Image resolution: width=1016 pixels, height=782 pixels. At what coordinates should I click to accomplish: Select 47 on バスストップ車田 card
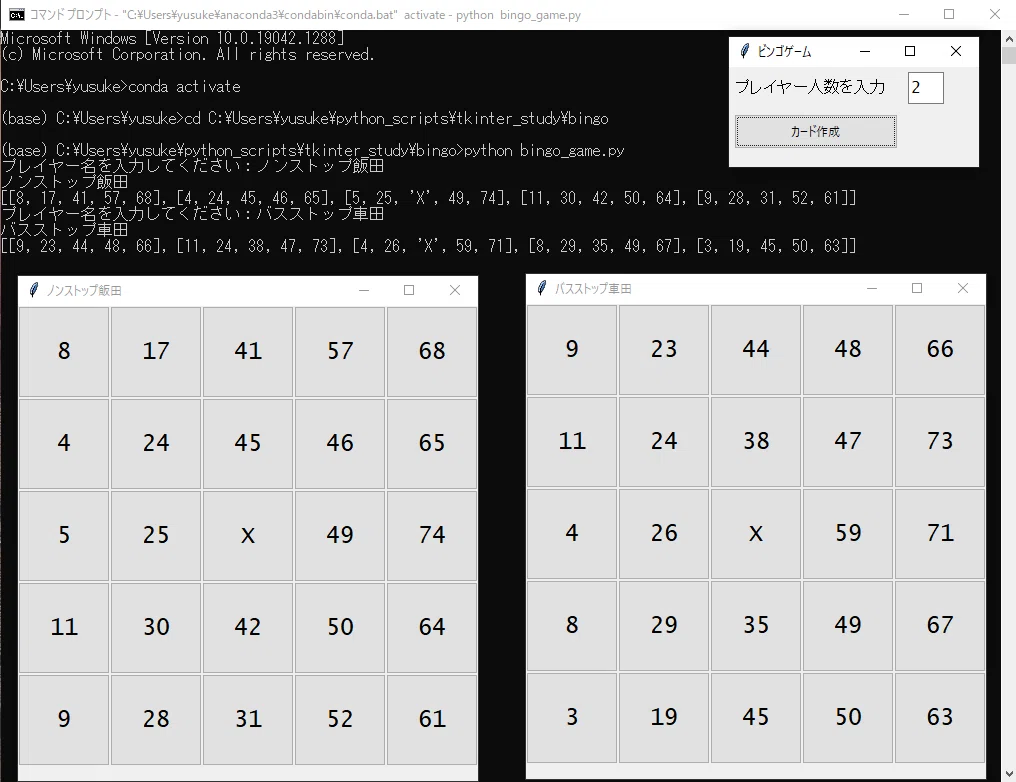(x=848, y=441)
